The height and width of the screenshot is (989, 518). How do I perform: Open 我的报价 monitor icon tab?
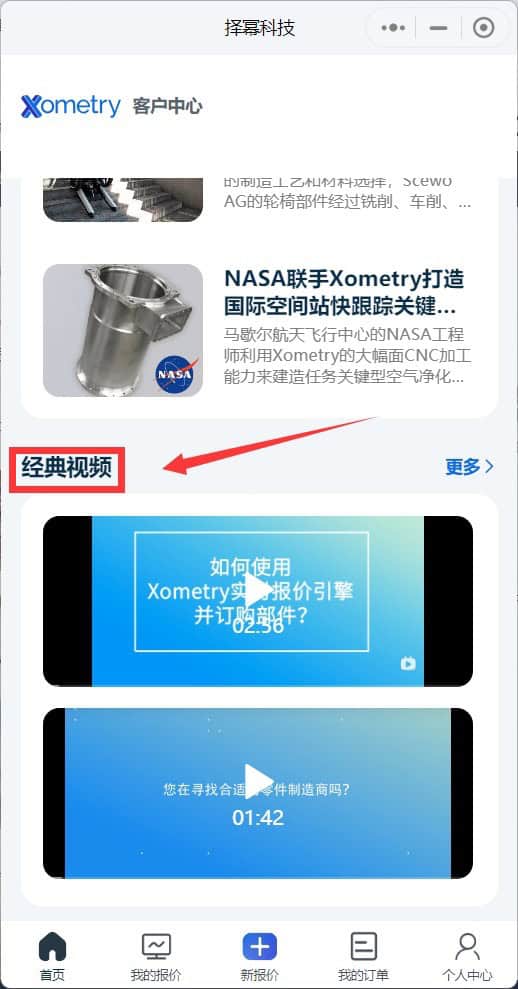tap(156, 947)
